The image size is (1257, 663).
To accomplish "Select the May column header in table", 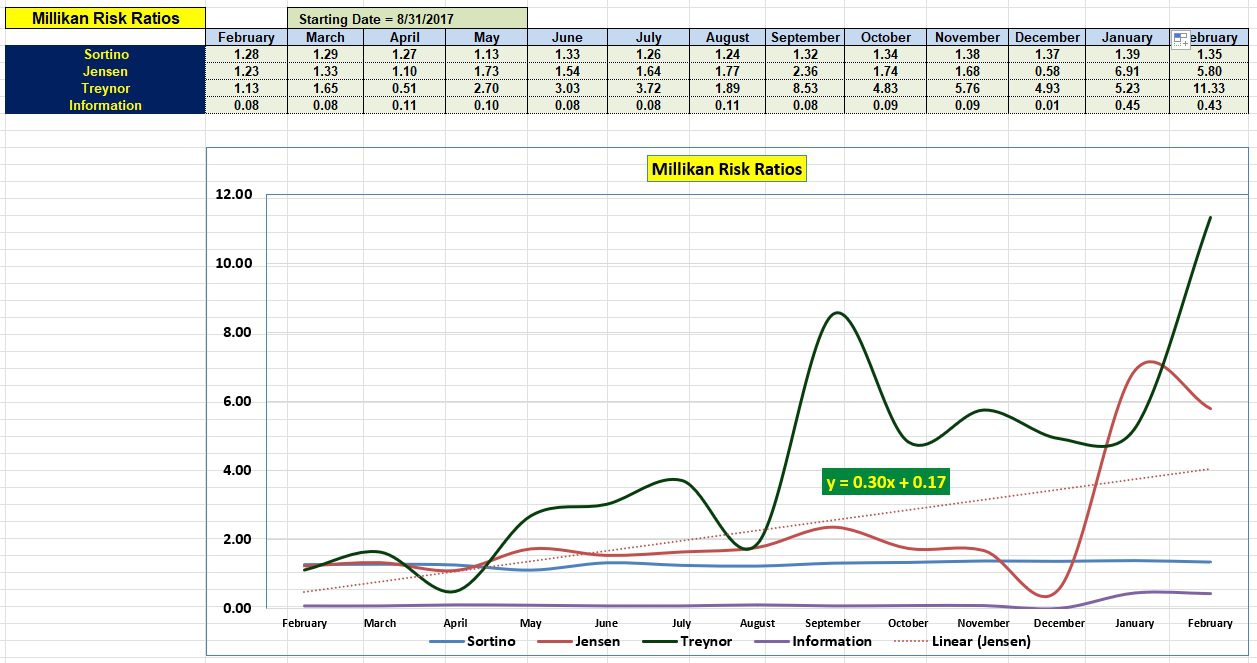I will [x=487, y=37].
